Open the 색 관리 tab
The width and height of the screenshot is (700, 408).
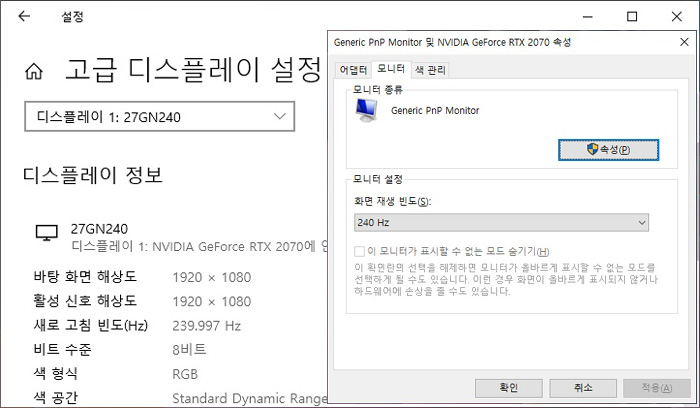[430, 70]
